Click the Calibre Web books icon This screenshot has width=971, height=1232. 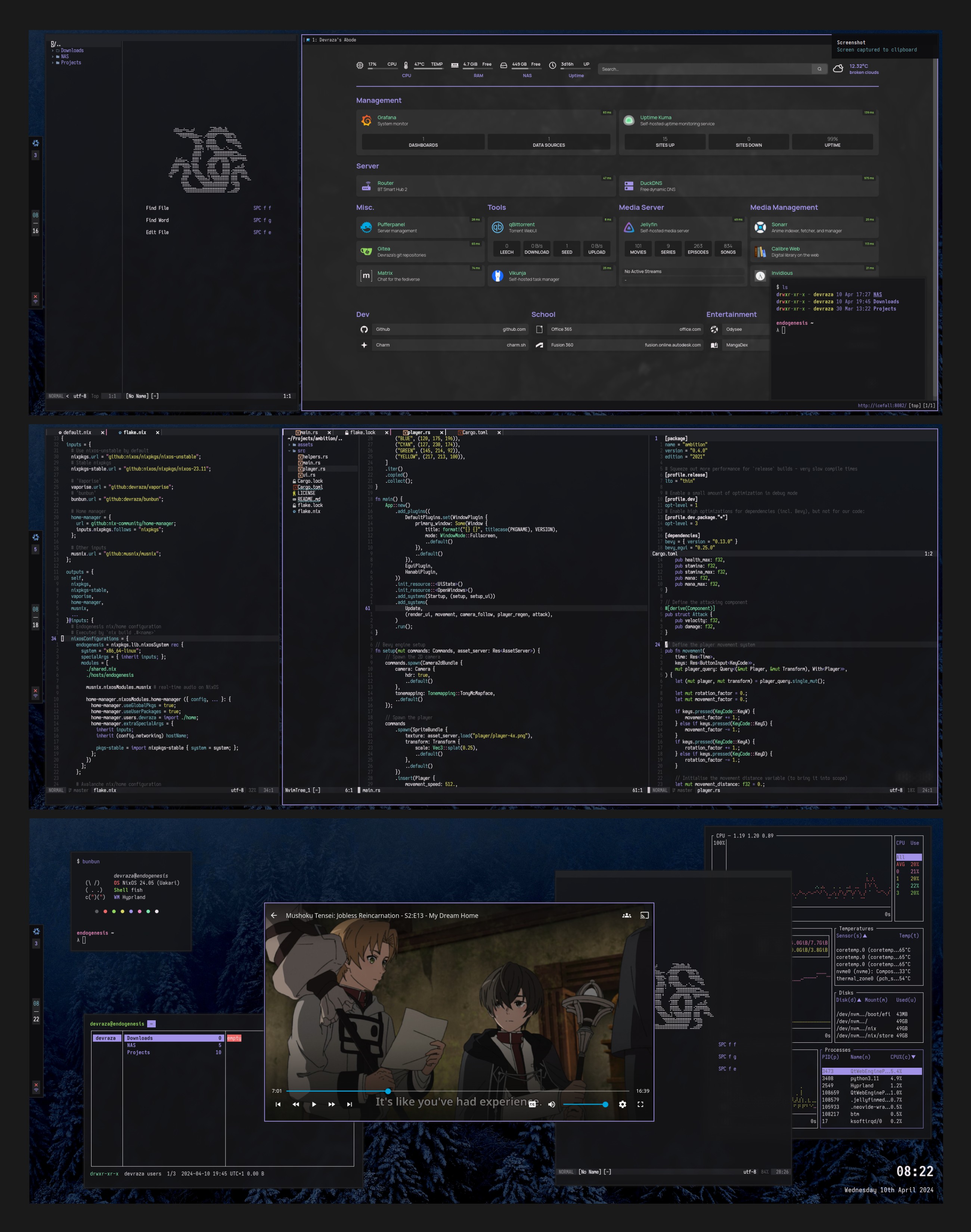point(760,252)
